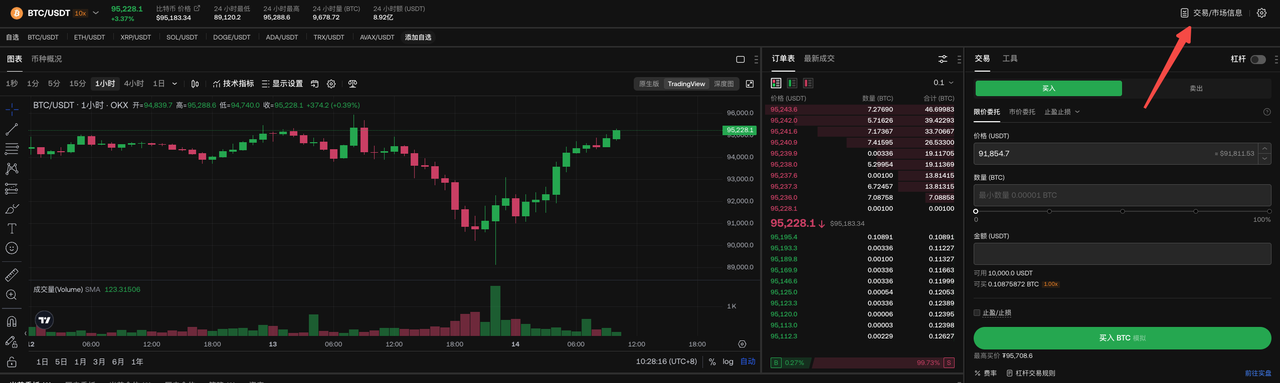The image size is (1280, 383).
Task: Click the fullscreen expand chart icon
Action: (749, 84)
